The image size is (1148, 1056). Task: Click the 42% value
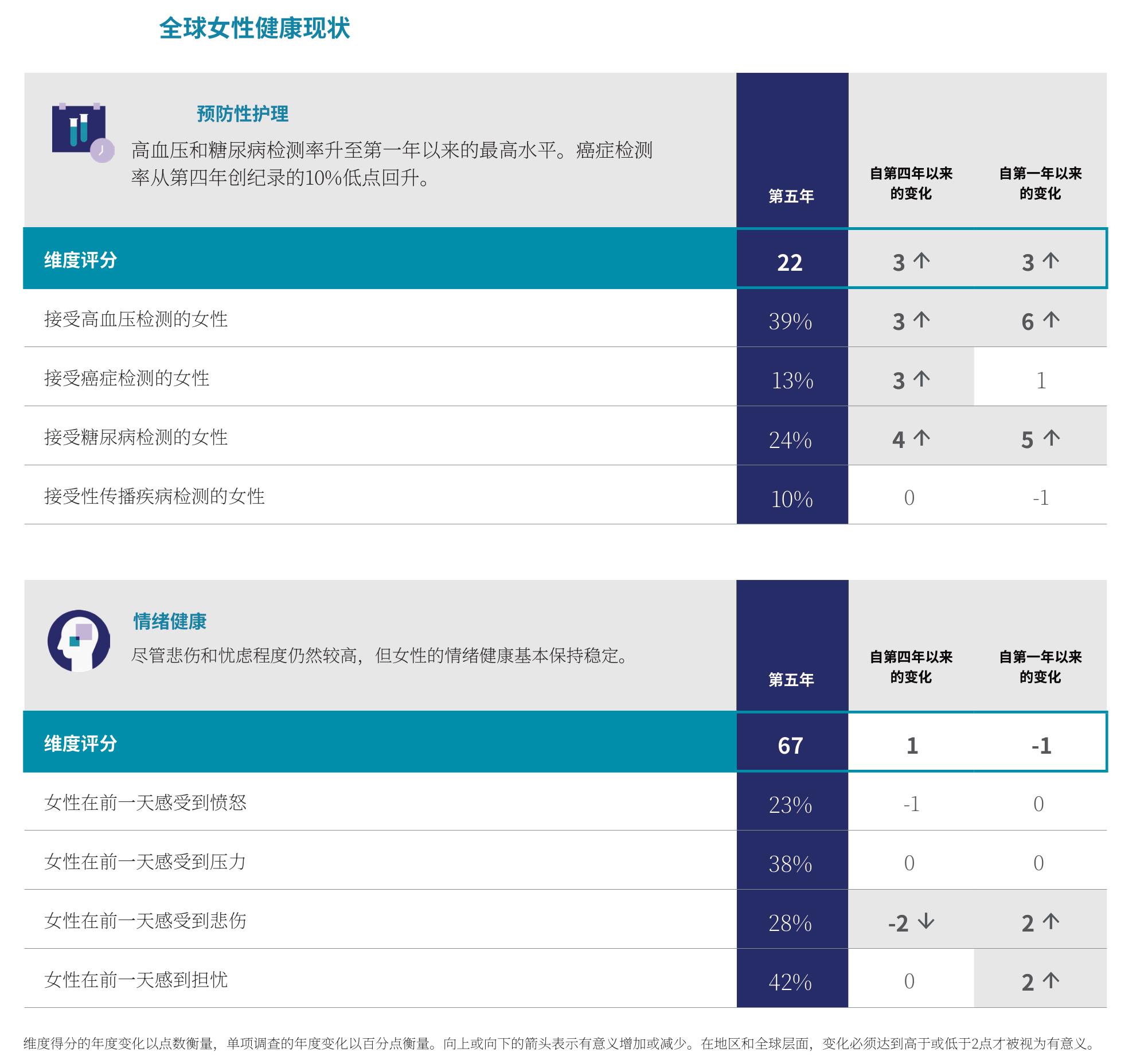791,982
